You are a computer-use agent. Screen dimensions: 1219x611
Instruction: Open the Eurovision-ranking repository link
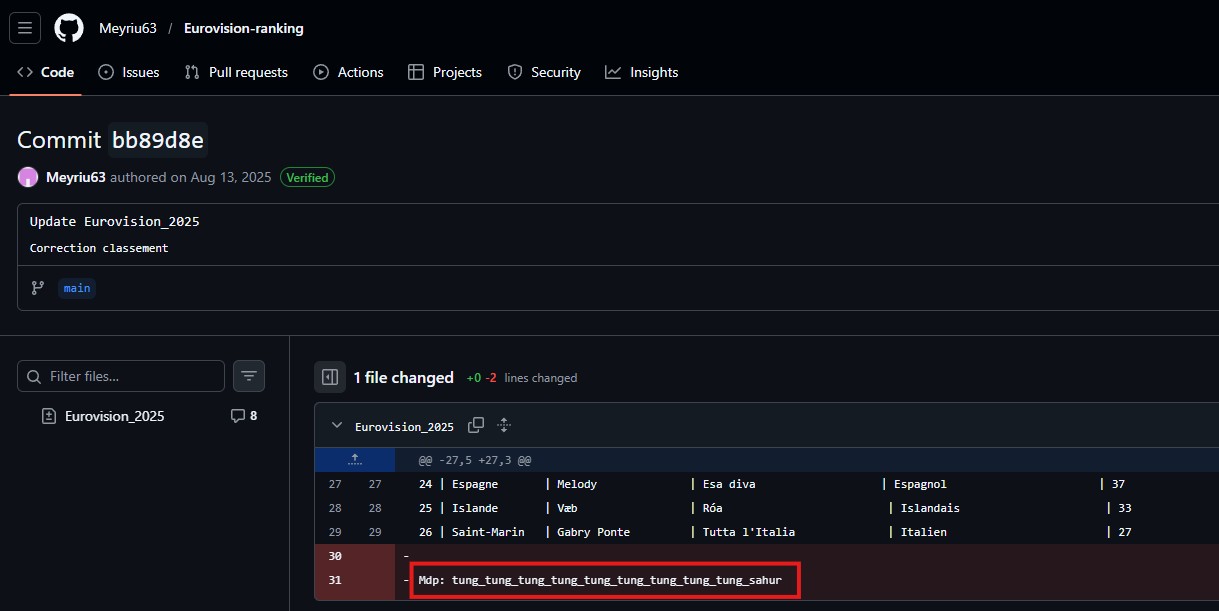click(243, 28)
